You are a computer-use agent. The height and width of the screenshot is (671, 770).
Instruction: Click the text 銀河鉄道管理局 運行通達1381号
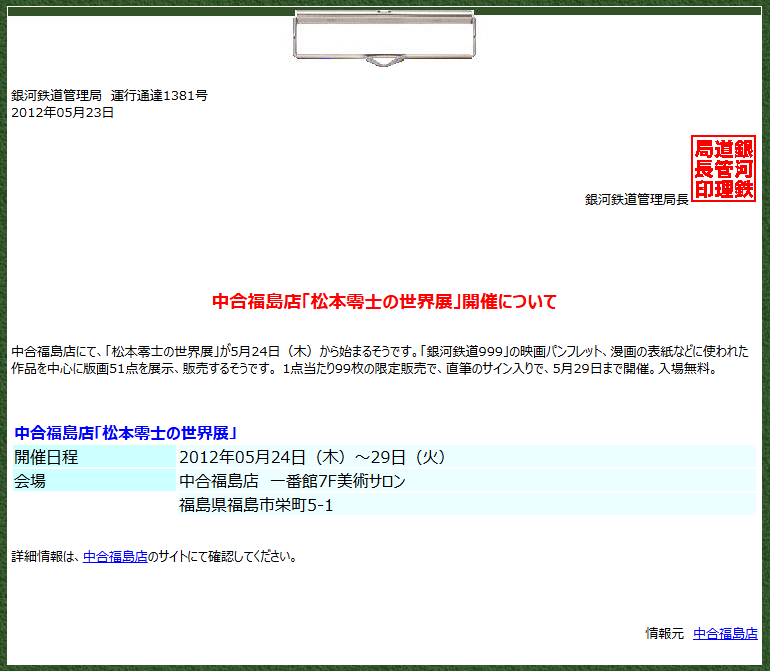pyautogui.click(x=110, y=95)
